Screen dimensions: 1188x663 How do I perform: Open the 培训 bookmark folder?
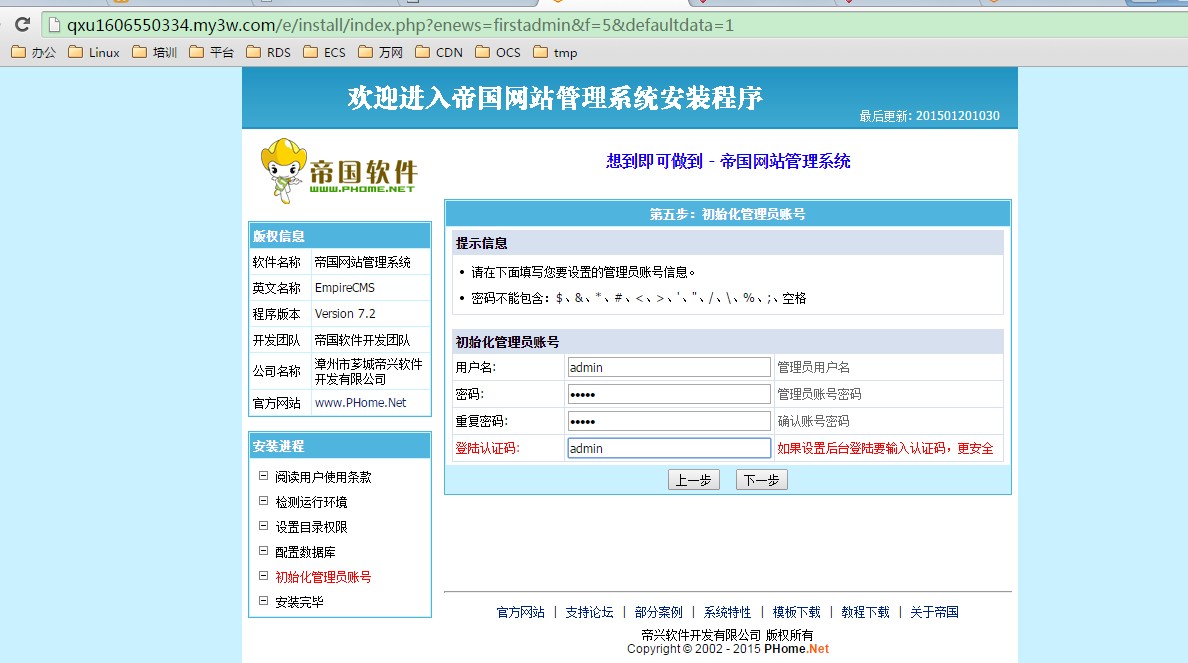(x=154, y=52)
